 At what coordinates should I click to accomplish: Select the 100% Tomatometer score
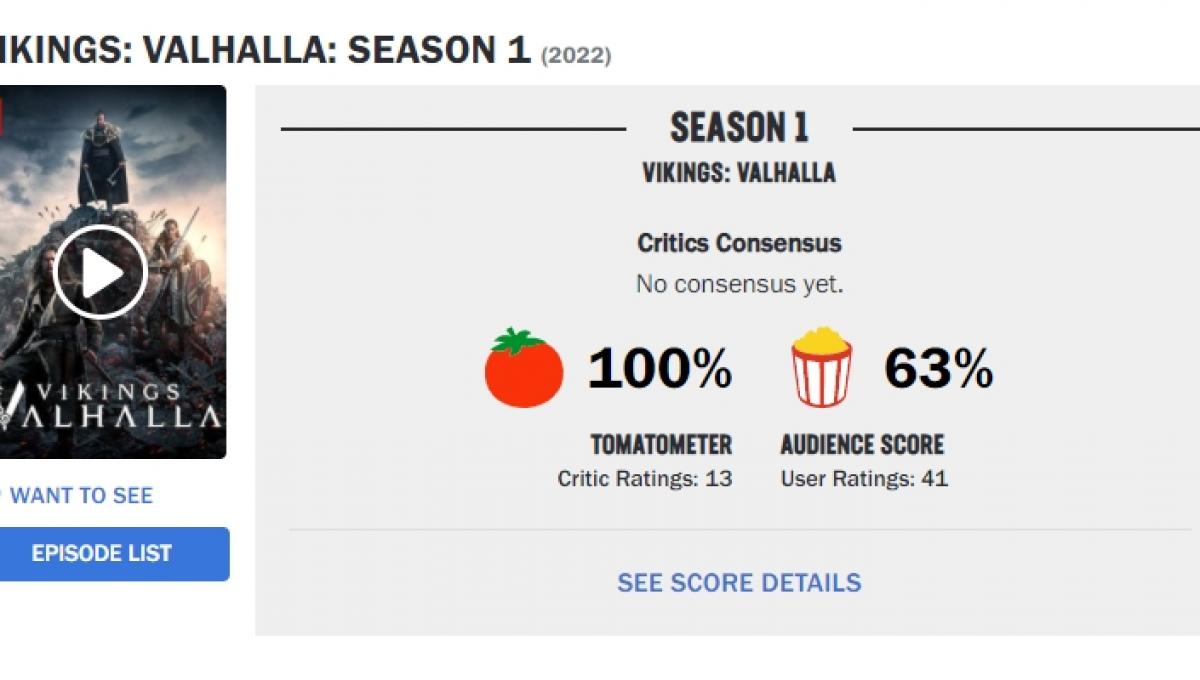tap(659, 368)
